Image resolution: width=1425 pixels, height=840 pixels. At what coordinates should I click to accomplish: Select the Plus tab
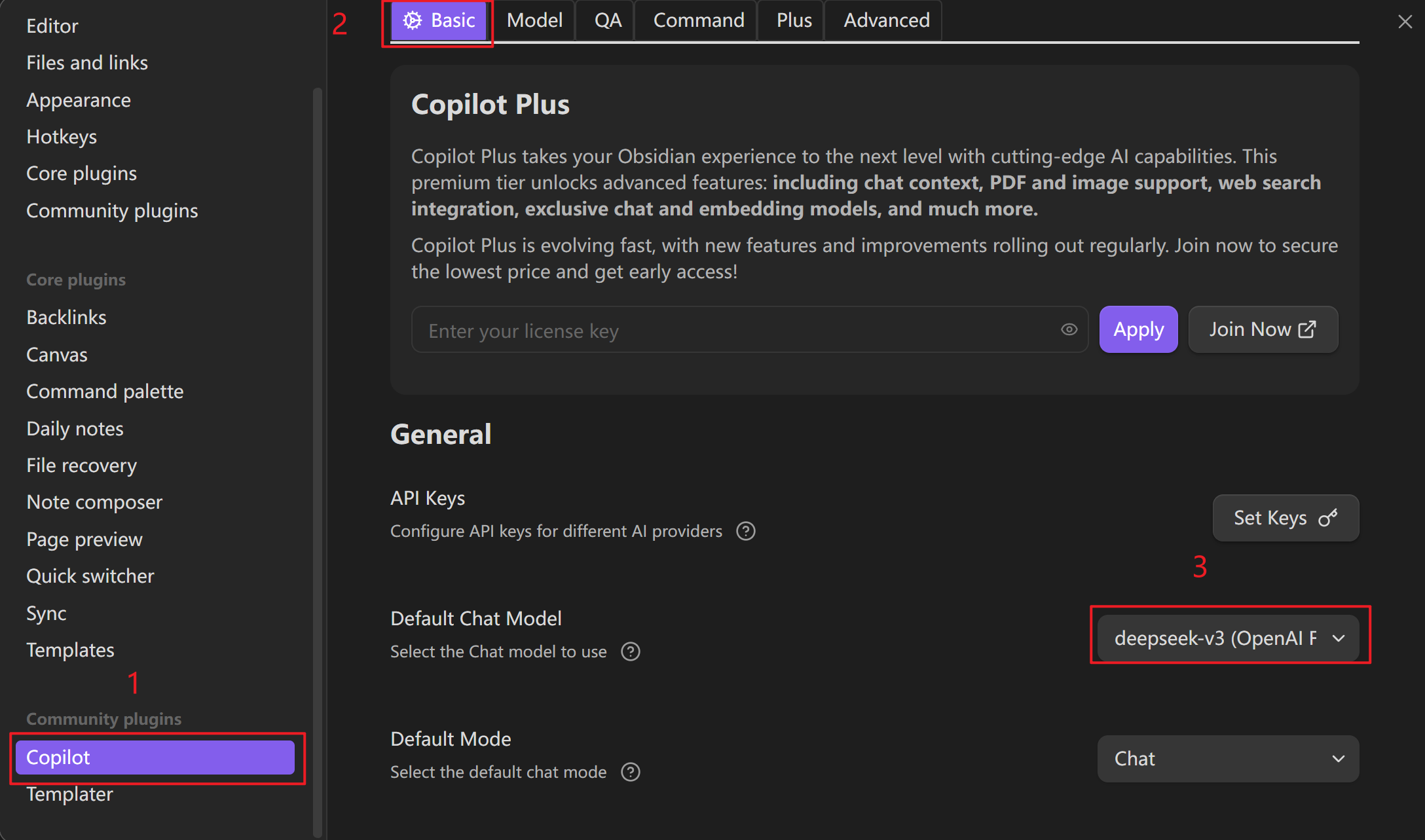point(794,20)
